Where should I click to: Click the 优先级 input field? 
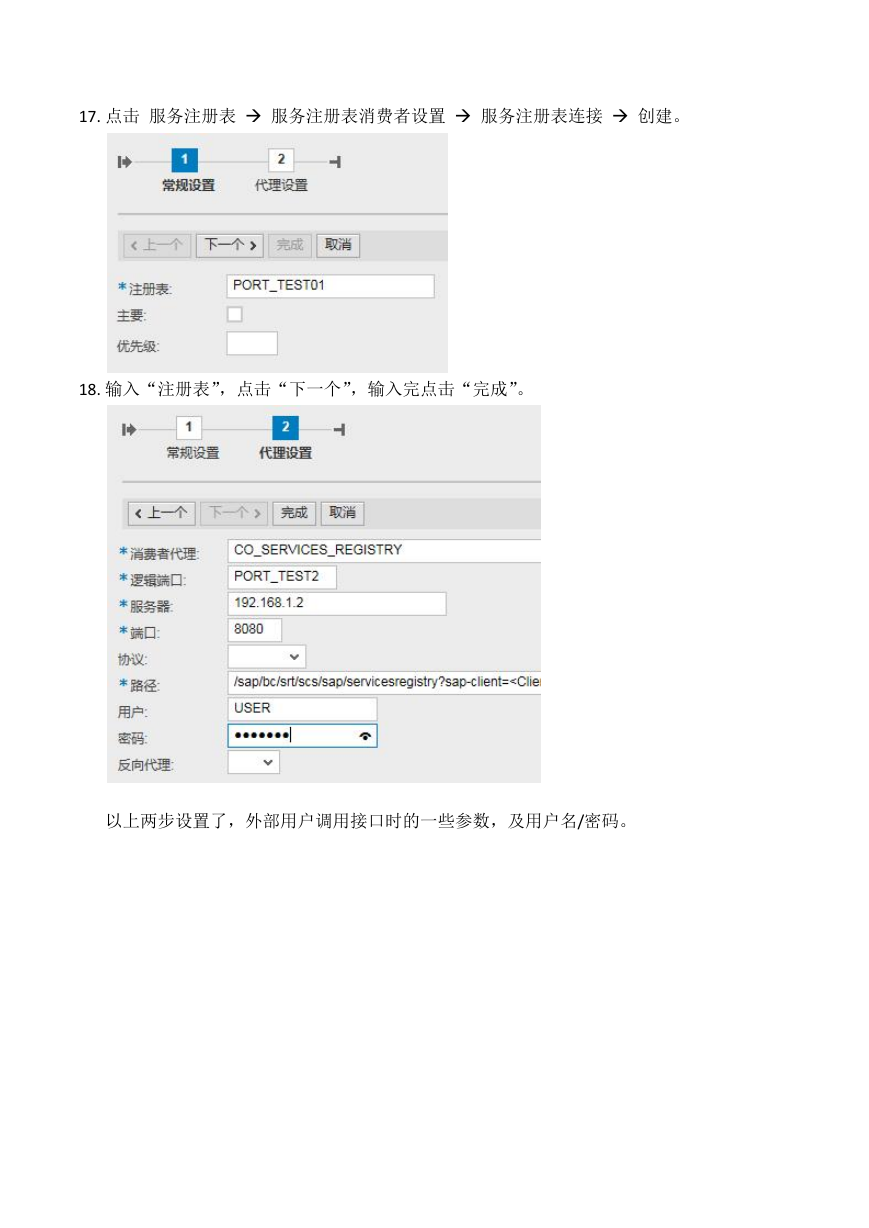tap(252, 344)
